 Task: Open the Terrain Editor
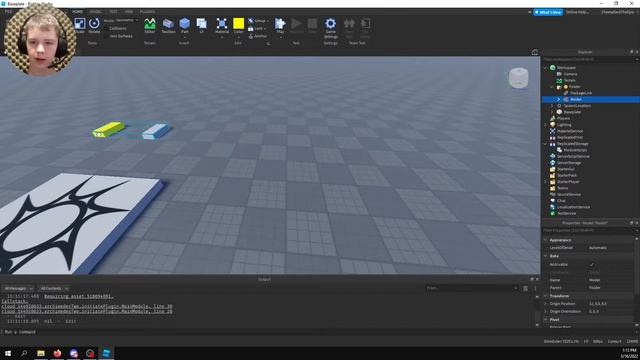[x=150, y=26]
